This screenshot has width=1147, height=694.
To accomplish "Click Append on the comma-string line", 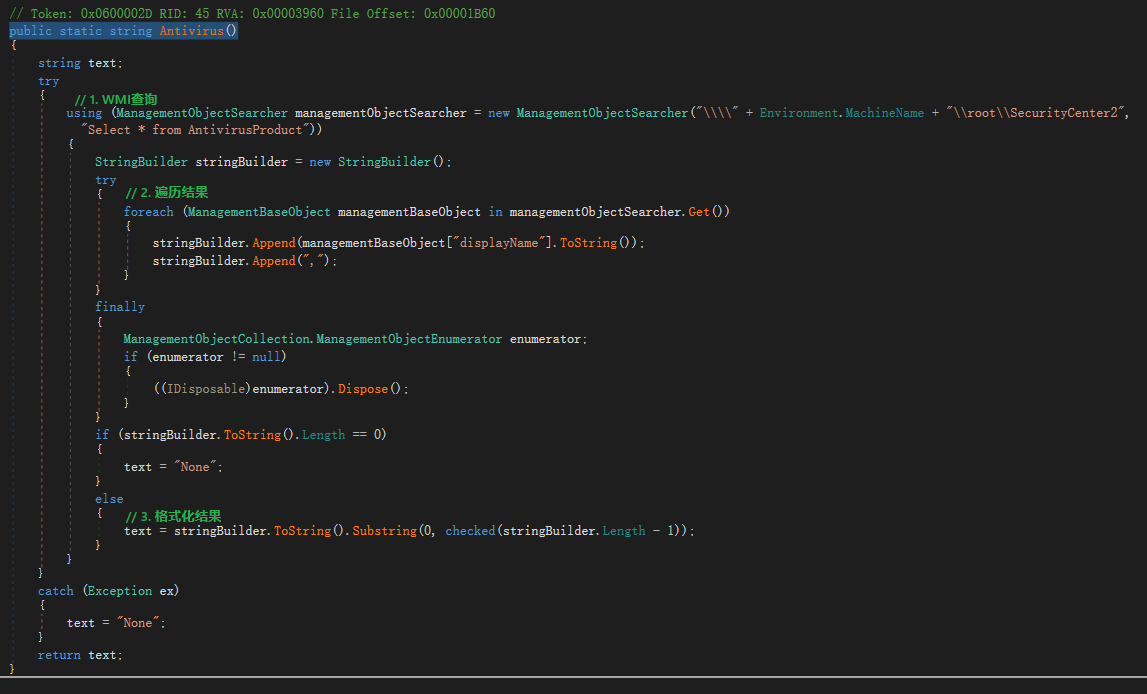I will coord(274,260).
